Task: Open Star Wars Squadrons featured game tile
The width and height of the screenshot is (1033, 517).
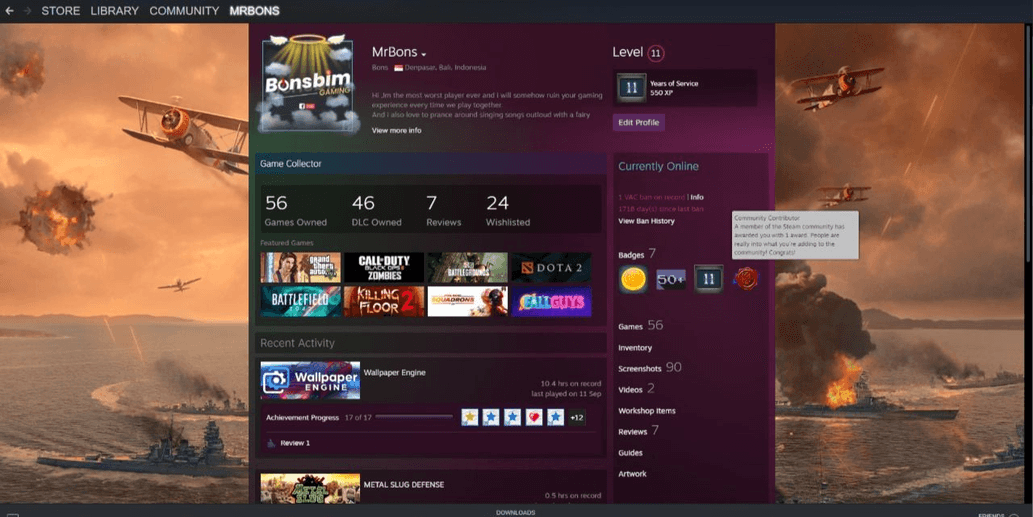Action: coord(468,302)
